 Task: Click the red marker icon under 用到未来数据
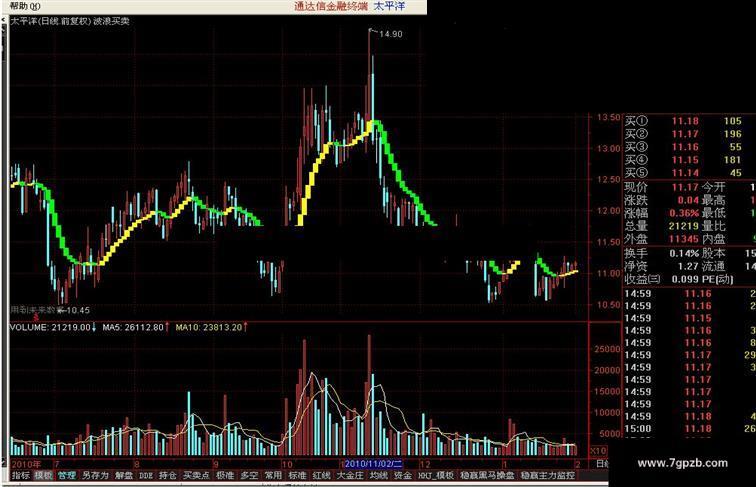pyautogui.click(x=36, y=317)
